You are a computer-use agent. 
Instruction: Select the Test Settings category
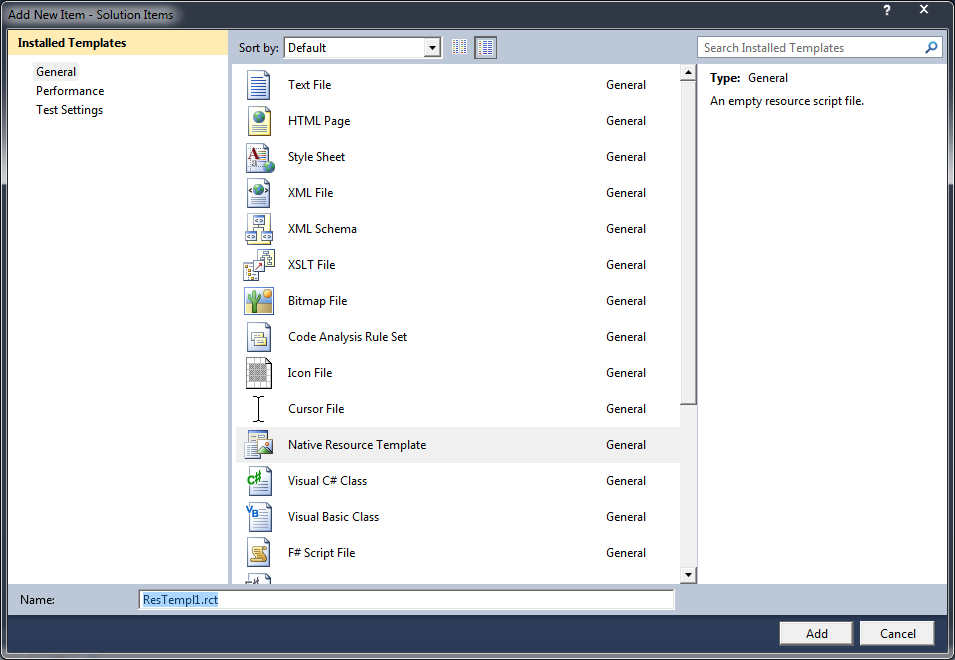click(x=69, y=109)
